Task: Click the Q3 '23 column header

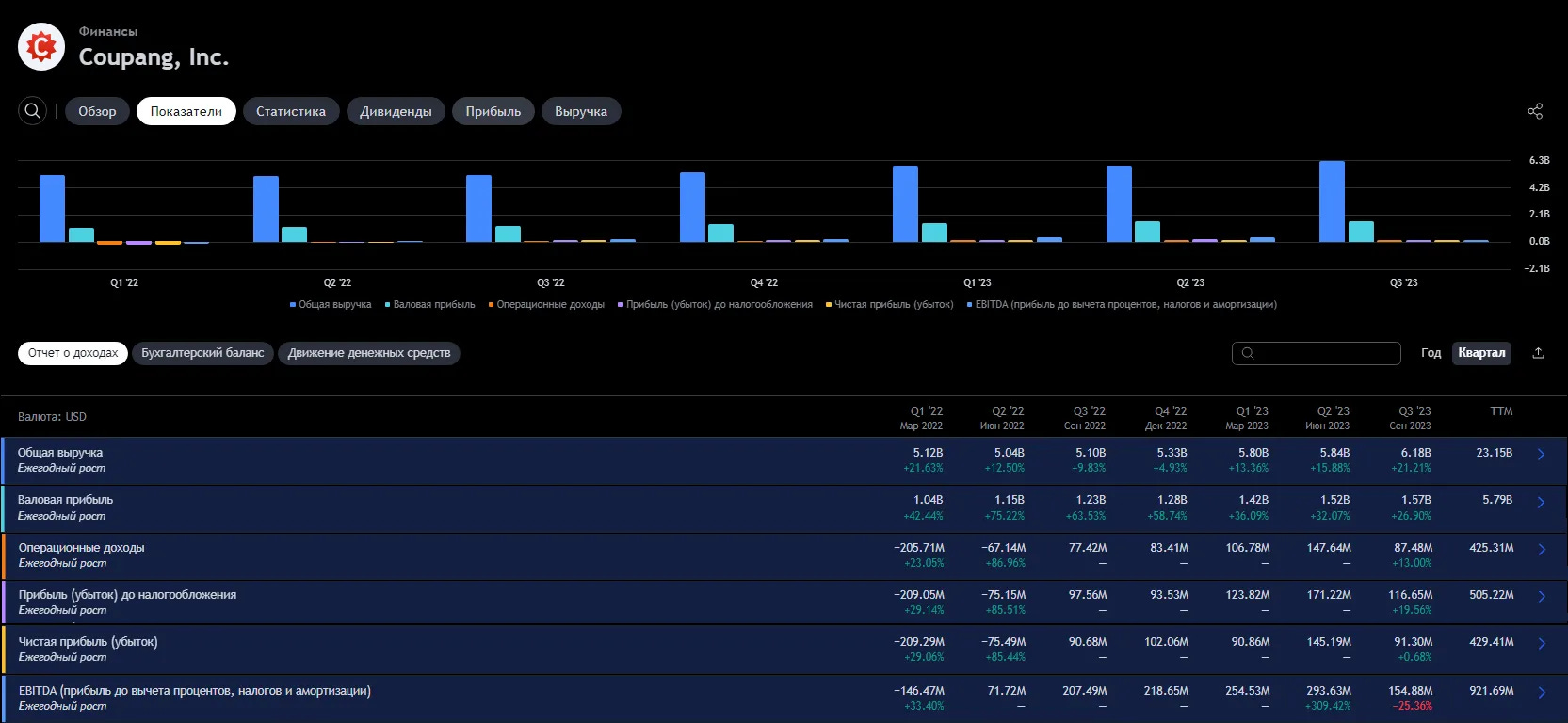Action: tap(1411, 418)
